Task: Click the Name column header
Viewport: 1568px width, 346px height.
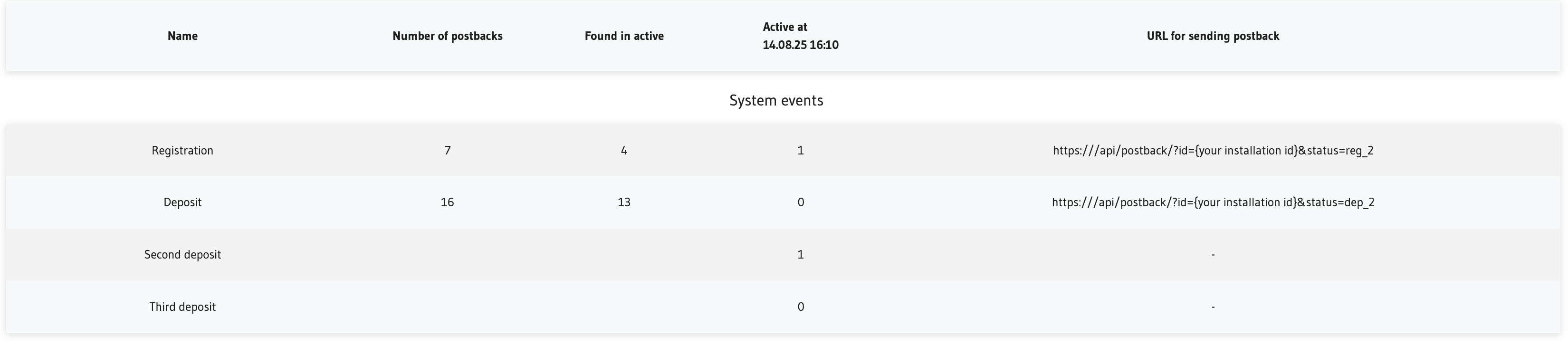Action: pos(182,36)
